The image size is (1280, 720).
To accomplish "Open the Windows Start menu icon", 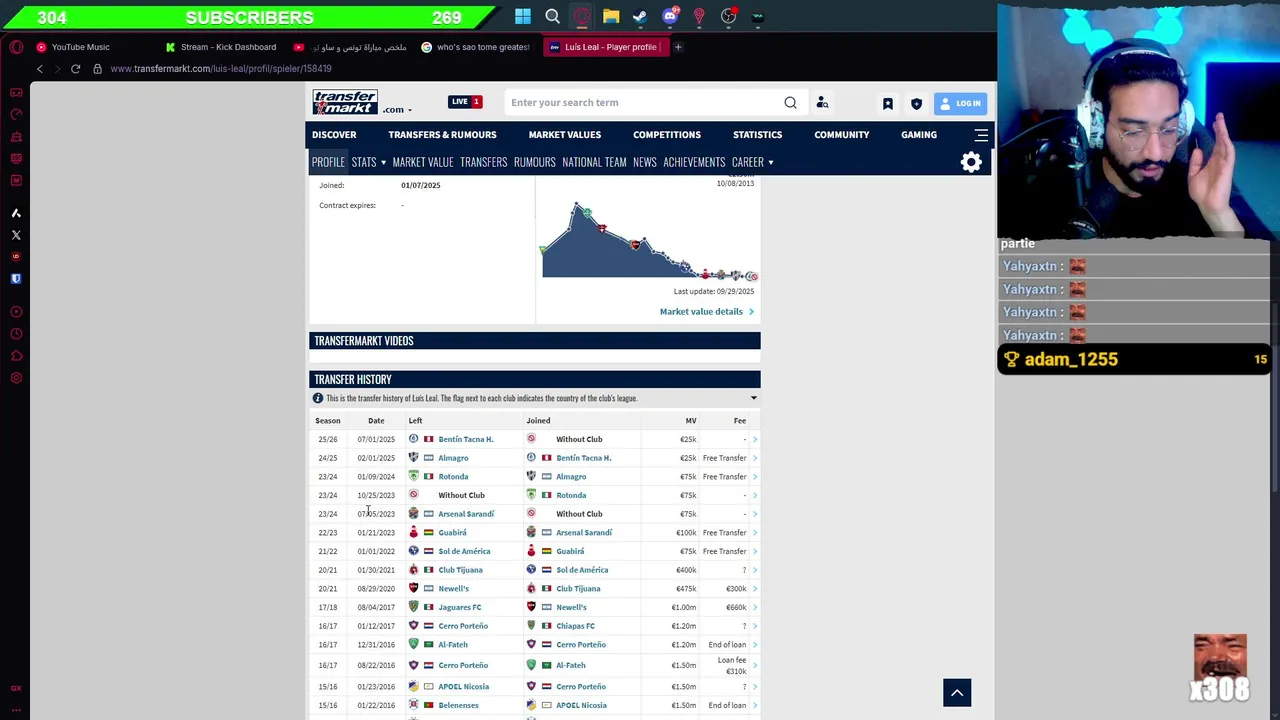I will click(523, 16).
